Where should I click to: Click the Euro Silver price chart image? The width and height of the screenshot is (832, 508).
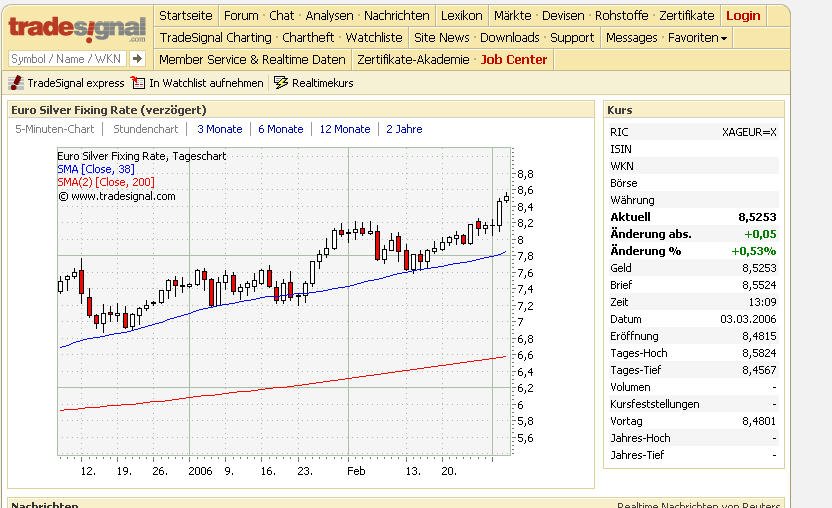290,300
